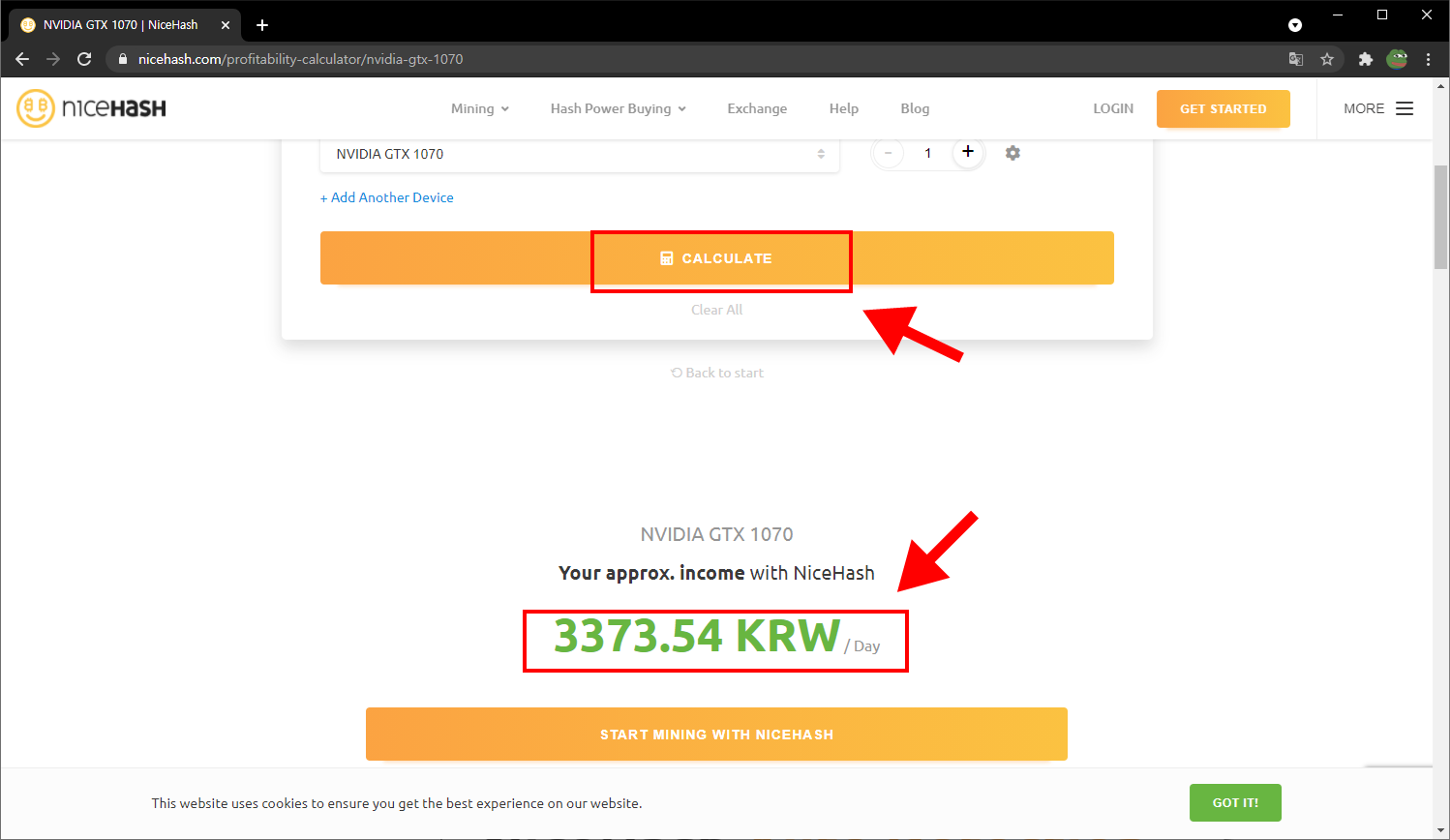Click Clear All link
Screen dimensions: 1450x840
(x=717, y=310)
